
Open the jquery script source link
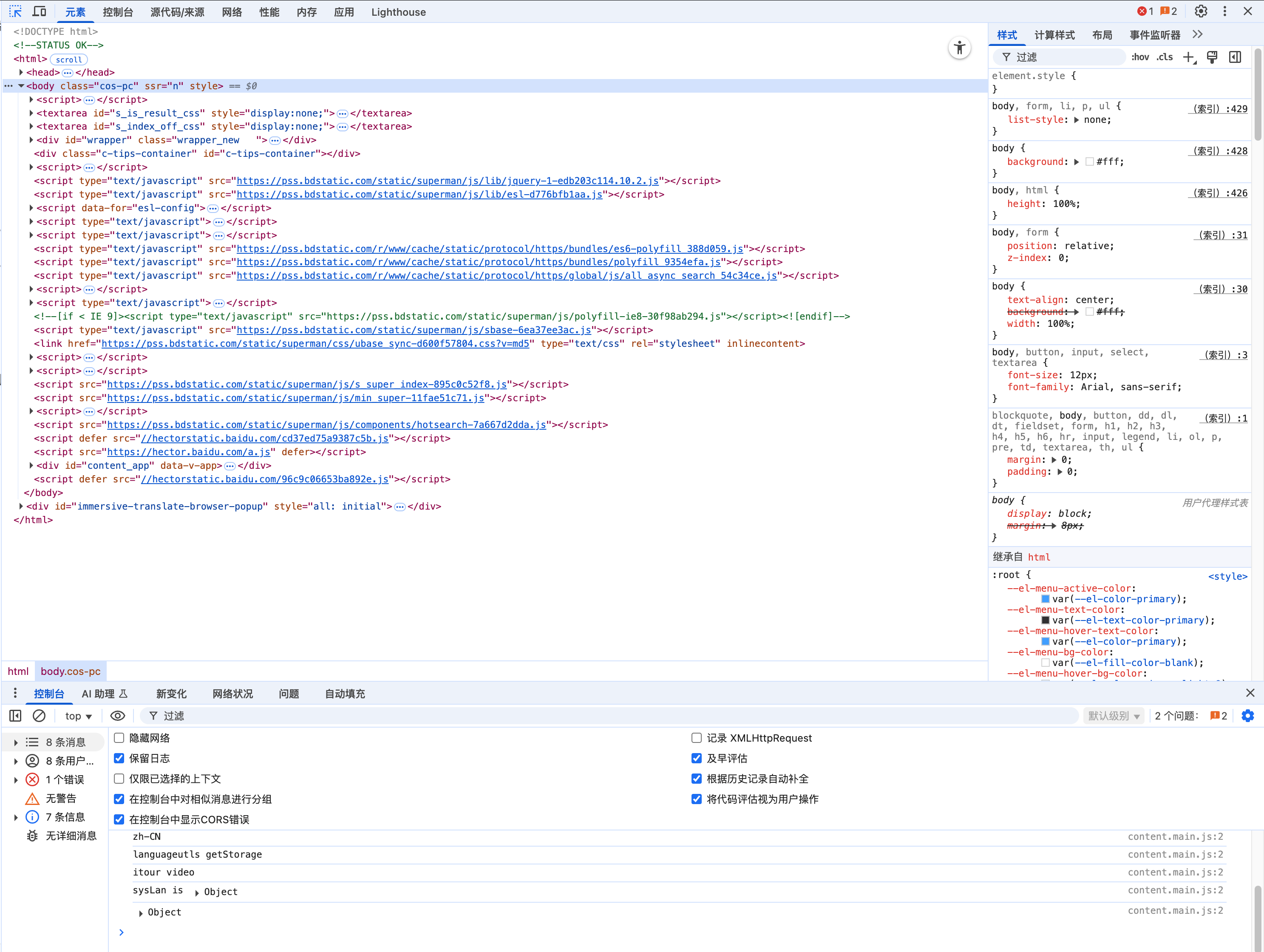448,181
